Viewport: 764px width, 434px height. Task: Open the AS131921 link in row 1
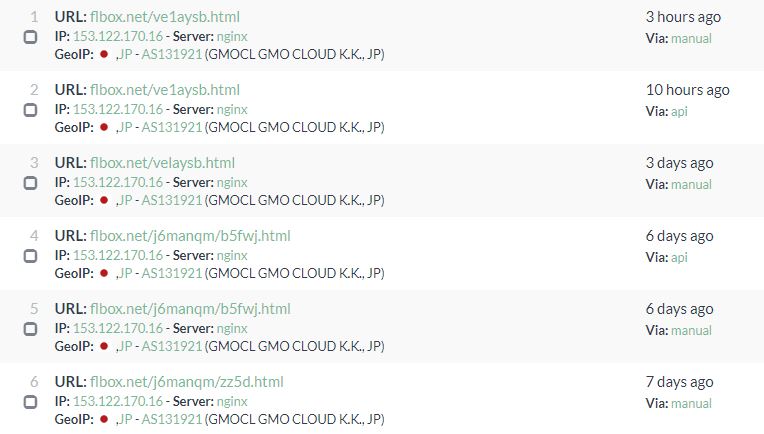(171, 54)
